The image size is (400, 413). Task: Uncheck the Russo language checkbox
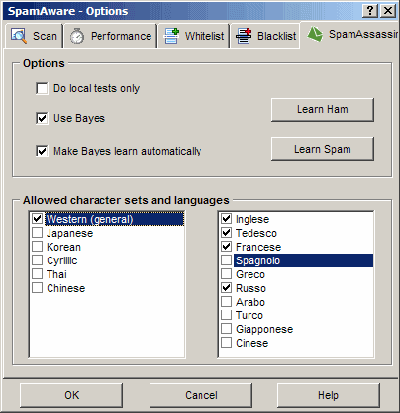[x=227, y=288]
